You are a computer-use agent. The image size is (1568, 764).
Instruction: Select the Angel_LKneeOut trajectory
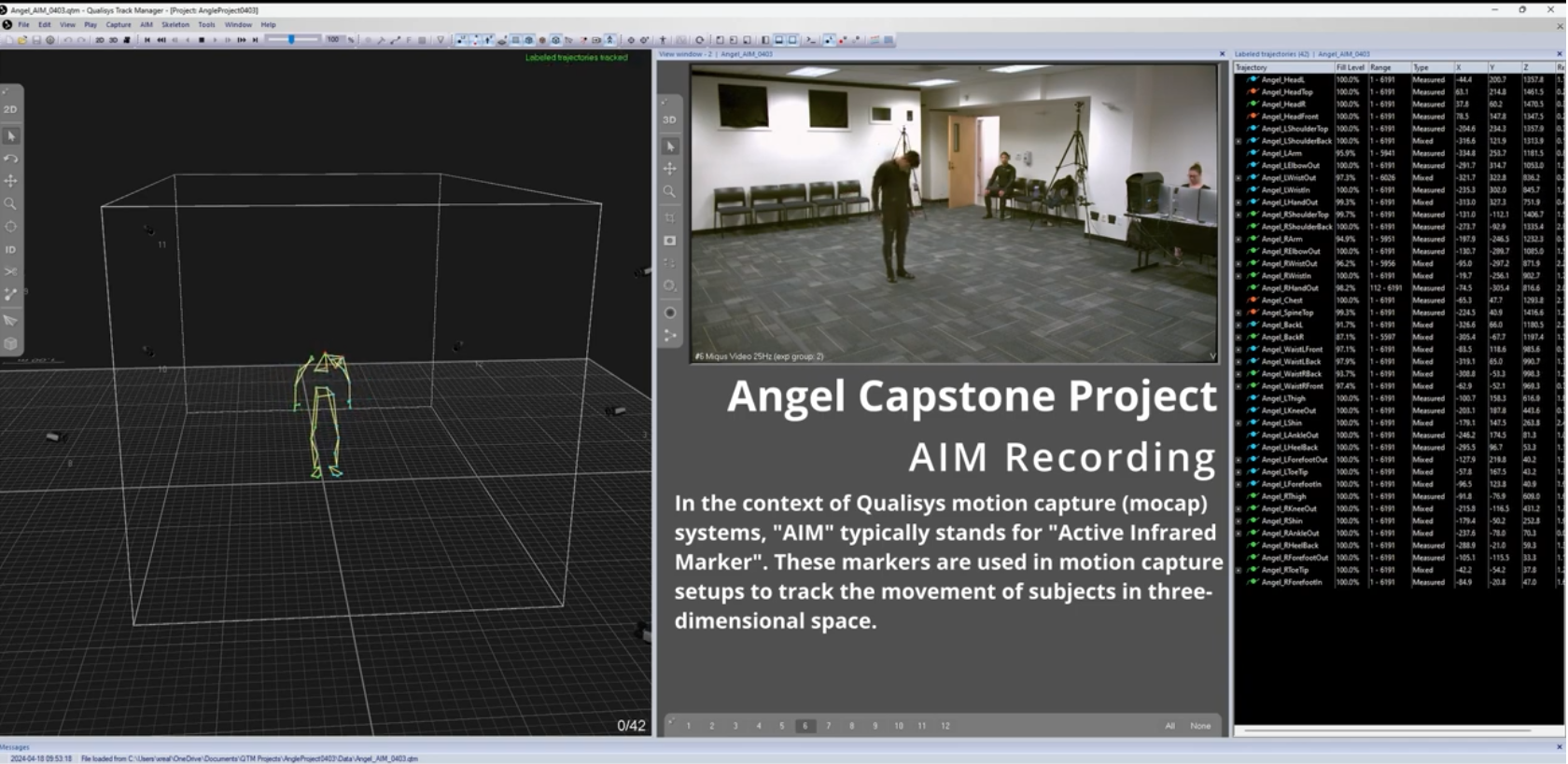pyautogui.click(x=1288, y=410)
